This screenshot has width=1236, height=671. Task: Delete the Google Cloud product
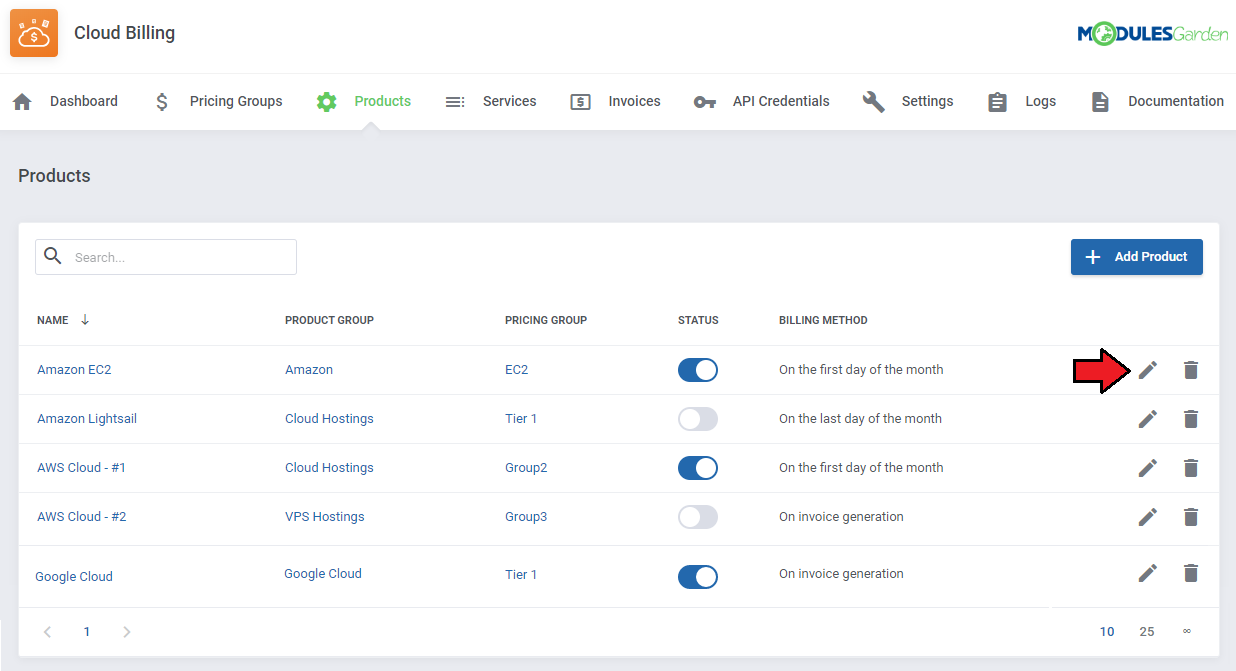tap(1190, 573)
